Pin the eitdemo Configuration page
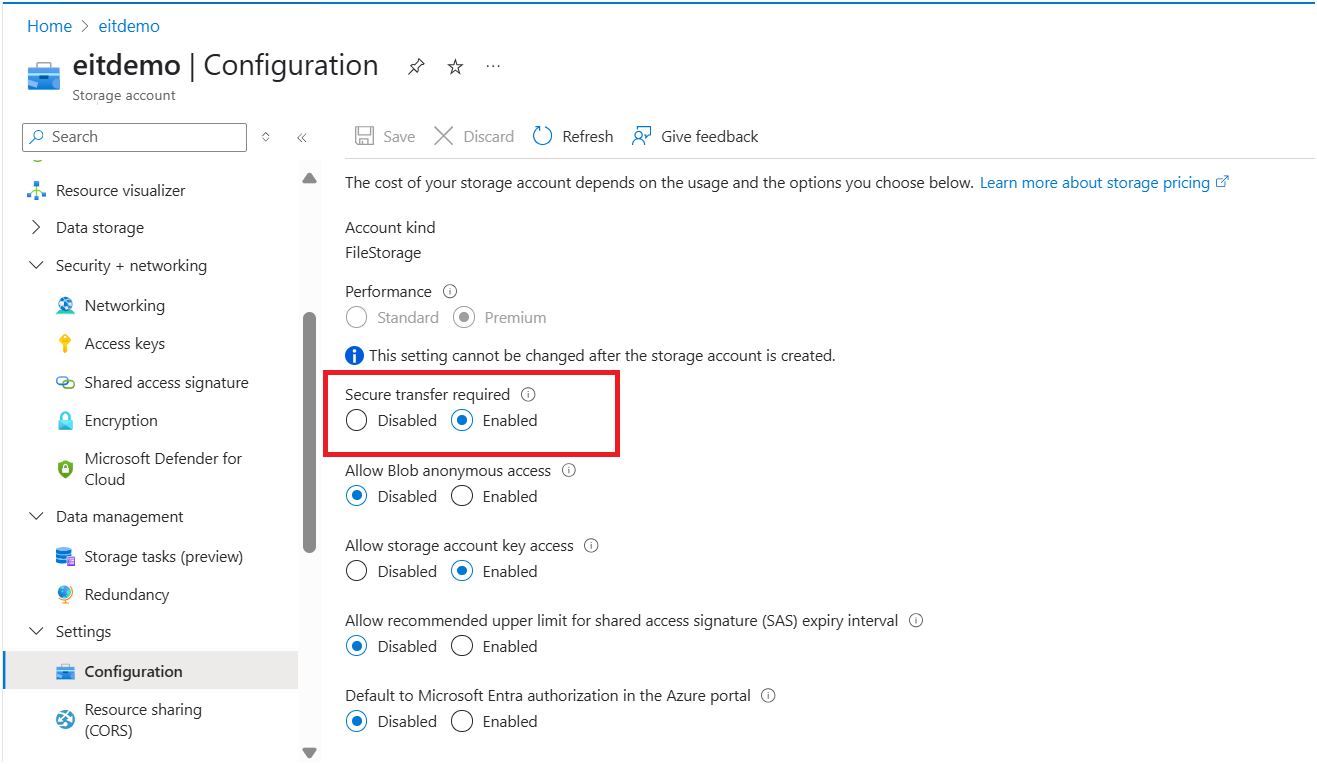 pos(416,67)
